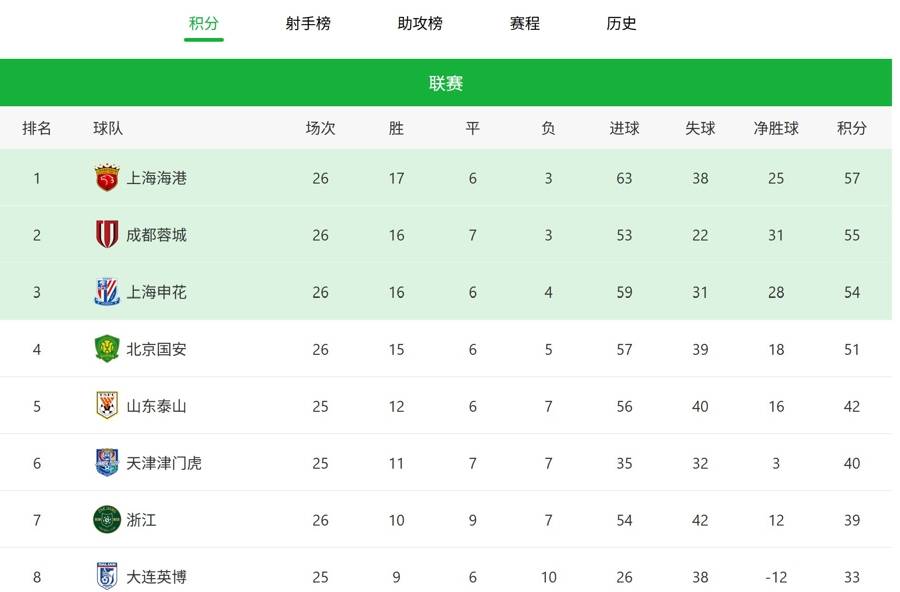Click the green 联赛 league header bar
Image resolution: width=900 pixels, height=592 pixels.
[x=446, y=83]
